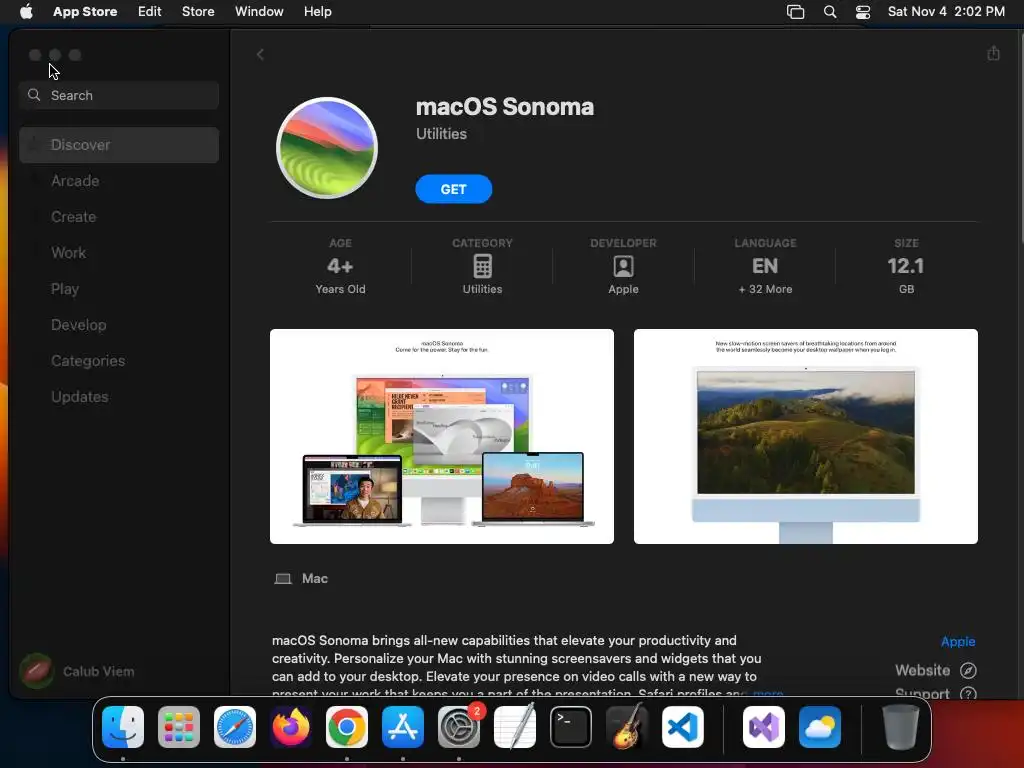Image resolution: width=1024 pixels, height=768 pixels.
Task: Select Updates in the sidebar
Action: (x=119, y=396)
